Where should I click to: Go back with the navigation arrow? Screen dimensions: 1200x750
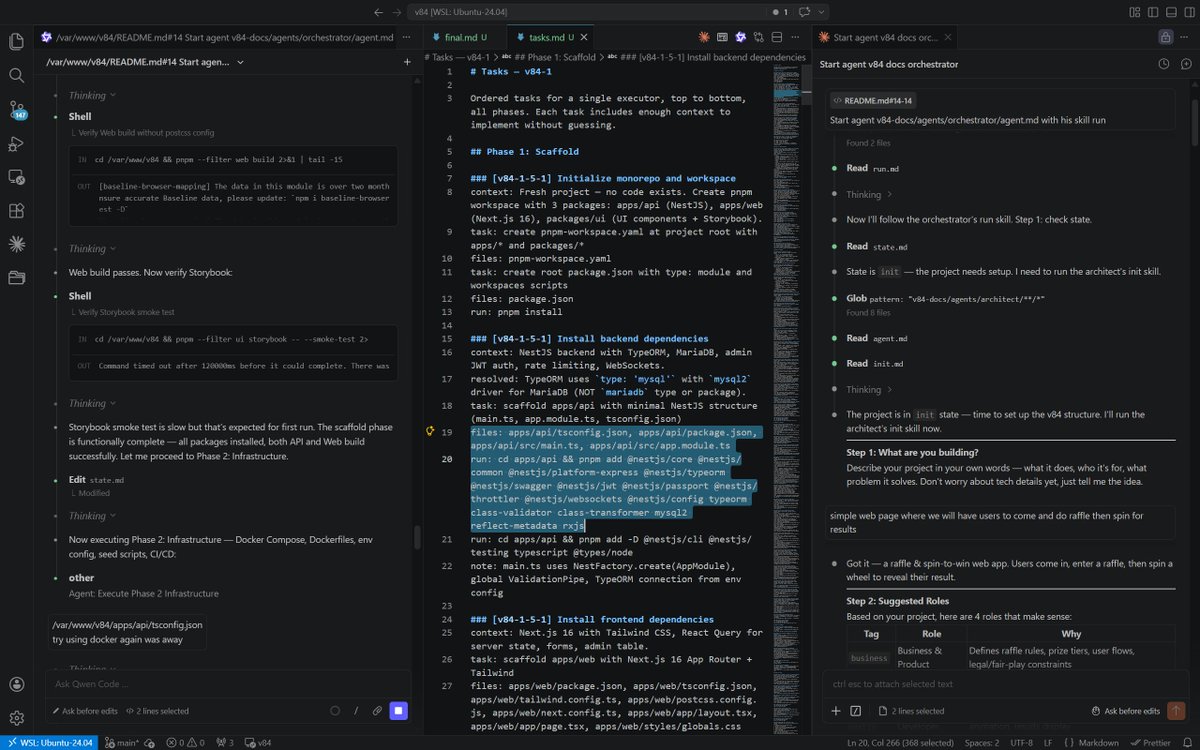[378, 12]
